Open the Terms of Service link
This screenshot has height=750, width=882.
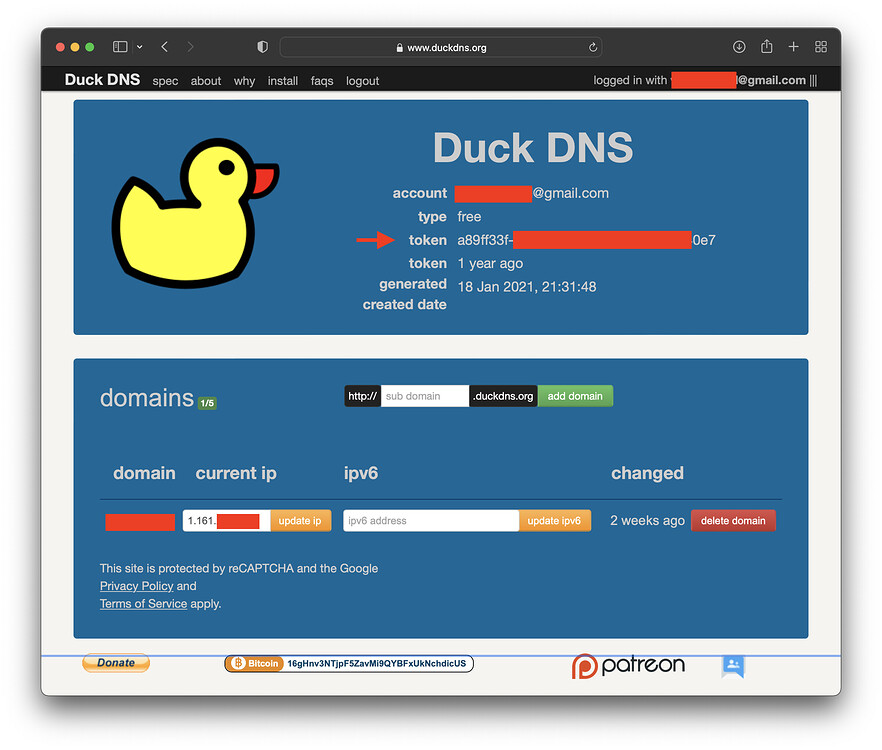point(143,604)
